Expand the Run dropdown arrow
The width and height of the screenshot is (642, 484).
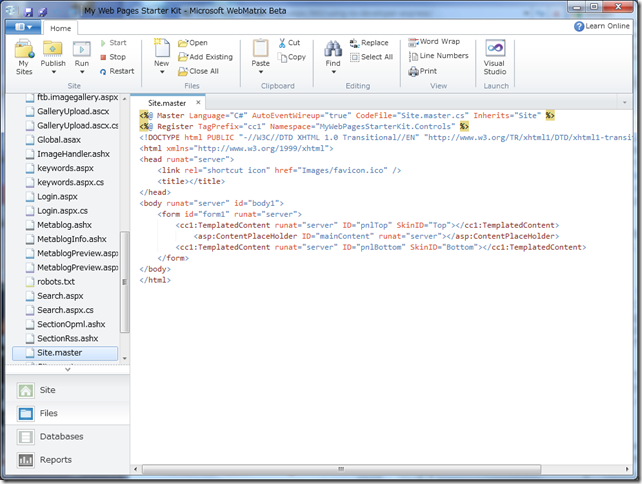82,72
